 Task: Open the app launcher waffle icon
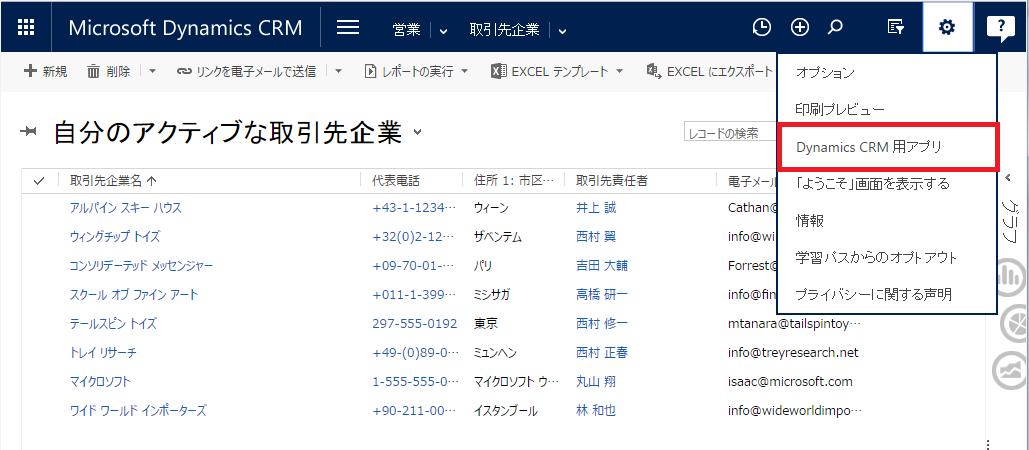coord(26,27)
